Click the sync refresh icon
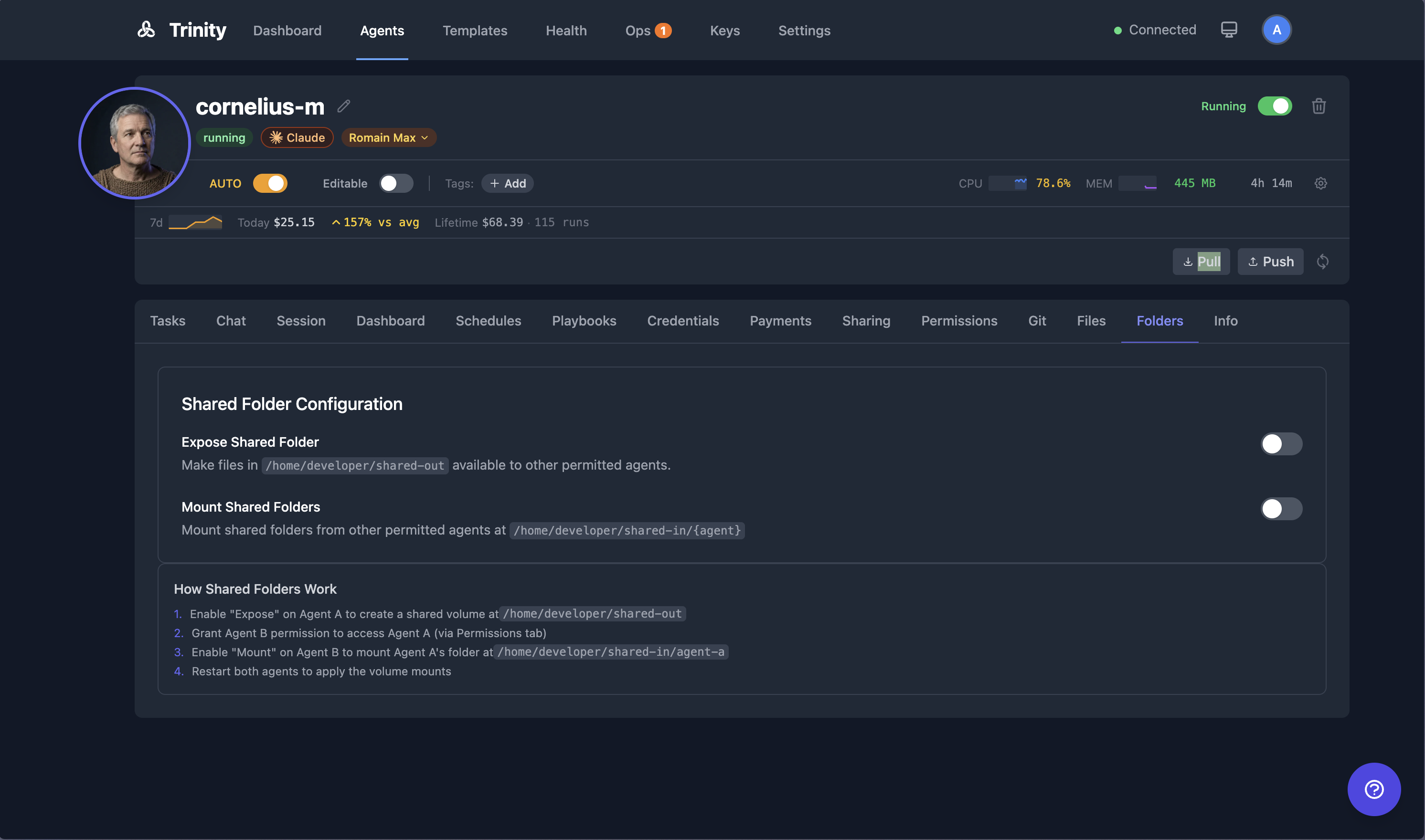This screenshot has height=840, width=1425. pos(1322,262)
